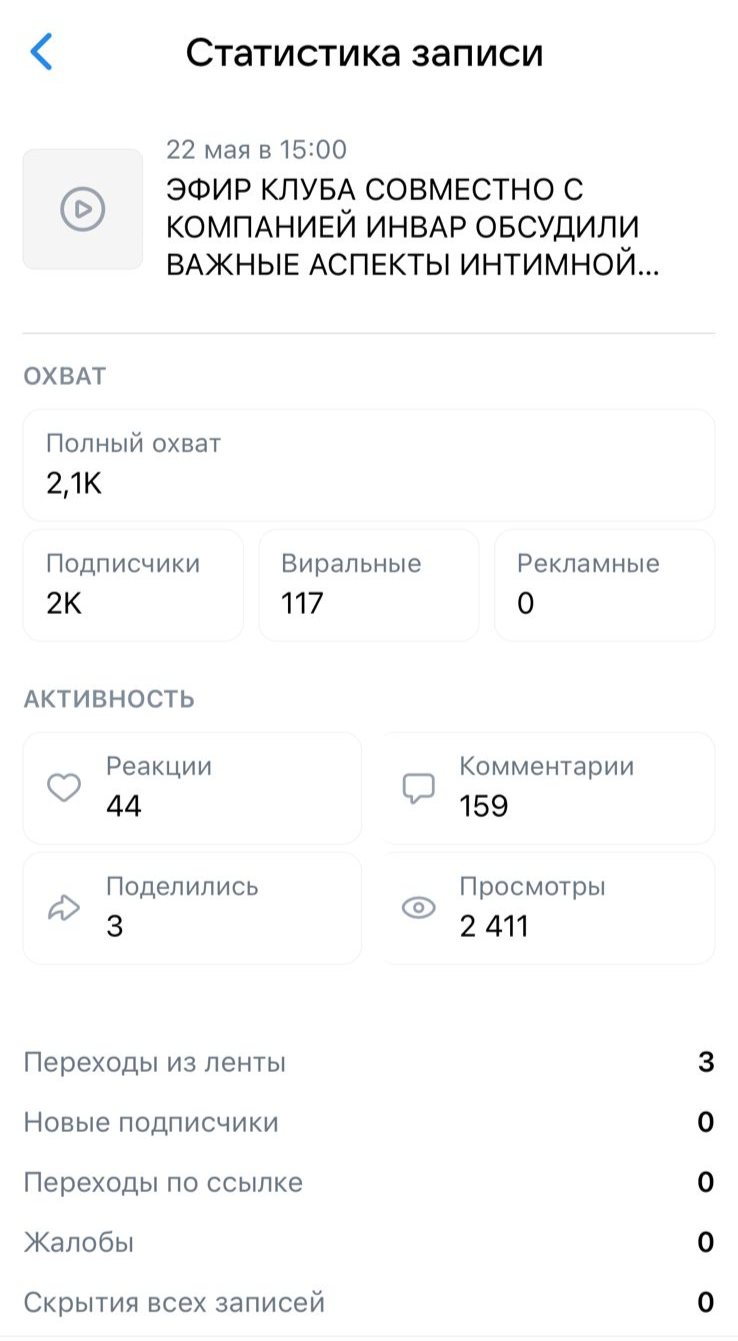Open the Поделились activity card
This screenshot has height=1341, width=738.
192,908
